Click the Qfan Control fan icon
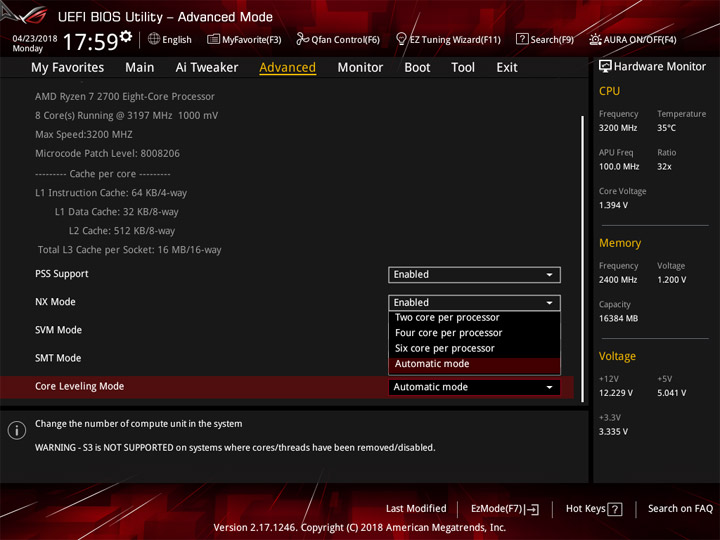Viewport: 720px width, 540px height. coord(302,39)
